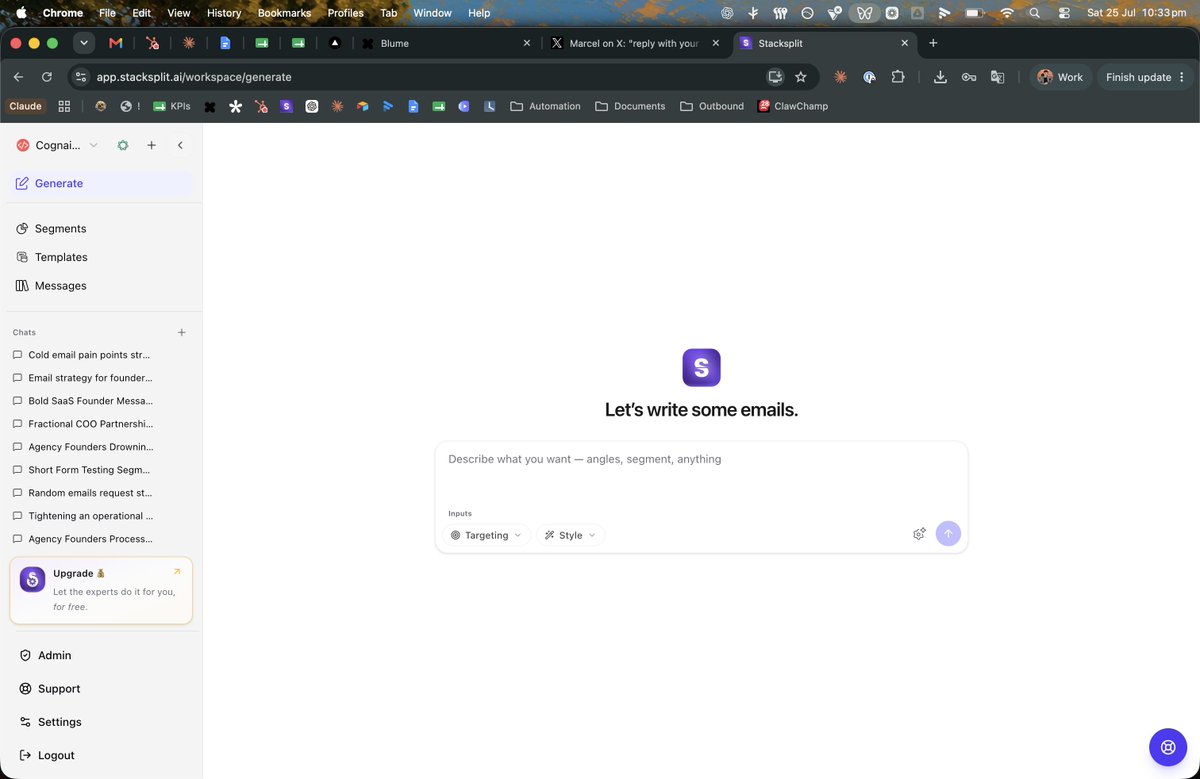Switch to the Blume tab
The height and width of the screenshot is (779, 1200).
click(x=445, y=43)
